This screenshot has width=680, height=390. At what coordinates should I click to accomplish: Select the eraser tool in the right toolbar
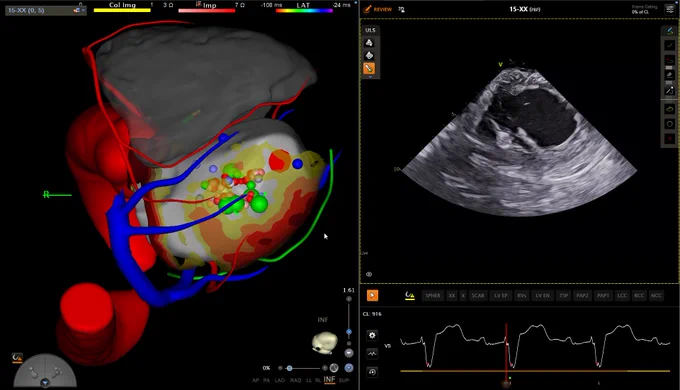[x=669, y=75]
